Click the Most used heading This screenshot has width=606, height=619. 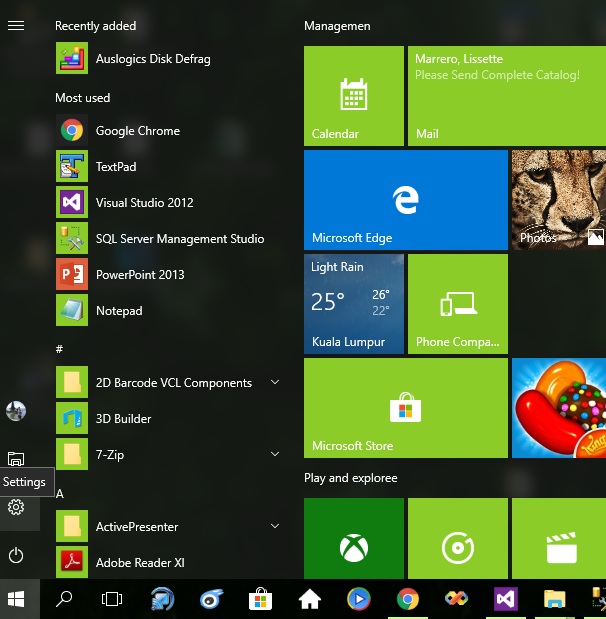83,98
